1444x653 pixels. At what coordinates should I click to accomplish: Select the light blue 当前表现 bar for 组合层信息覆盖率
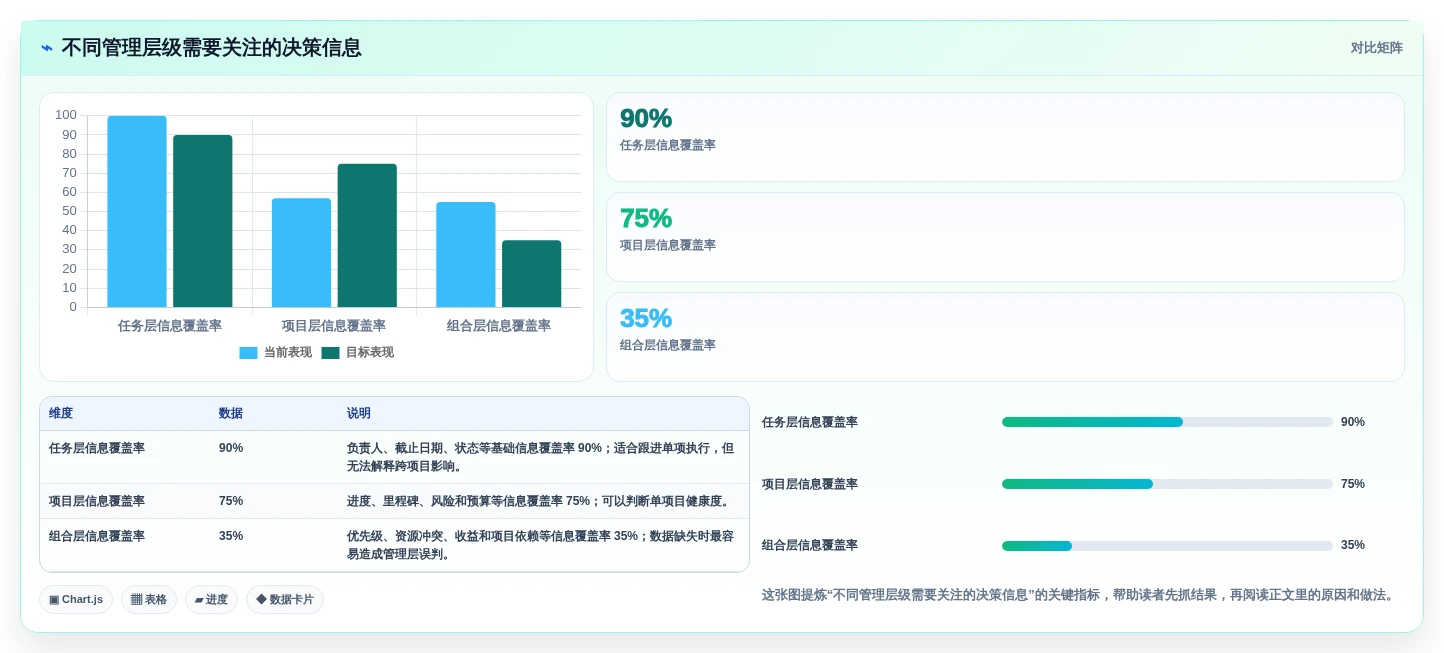coord(466,255)
